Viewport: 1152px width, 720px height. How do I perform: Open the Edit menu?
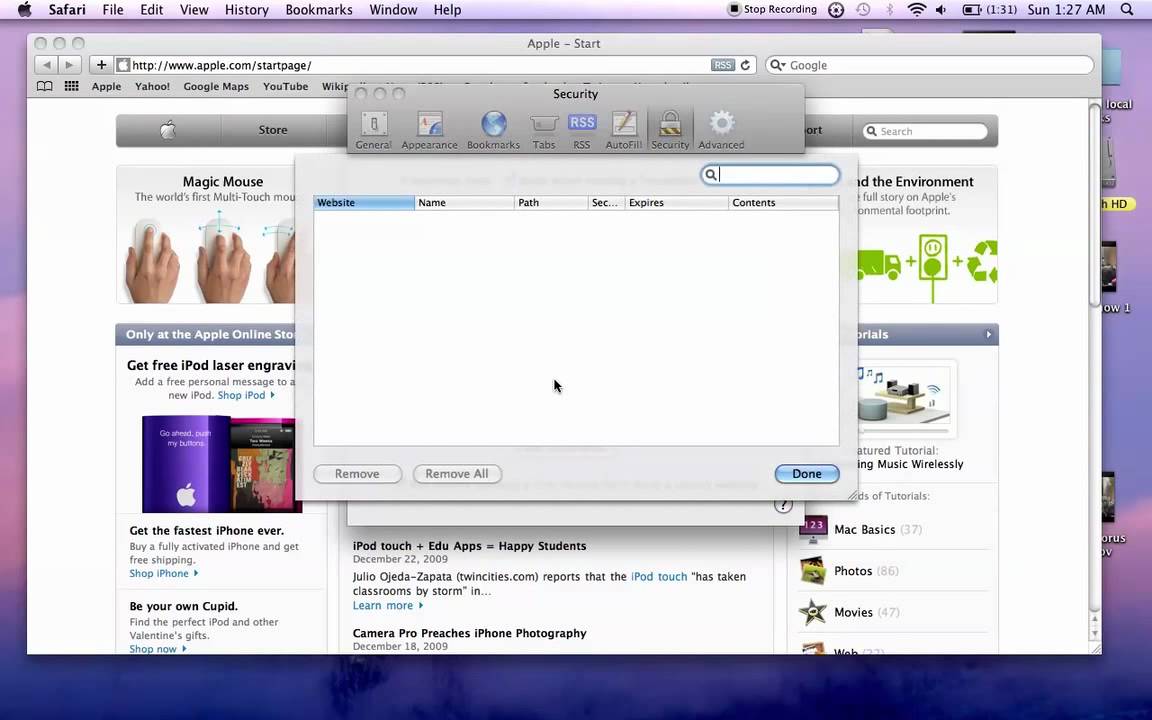click(x=151, y=10)
